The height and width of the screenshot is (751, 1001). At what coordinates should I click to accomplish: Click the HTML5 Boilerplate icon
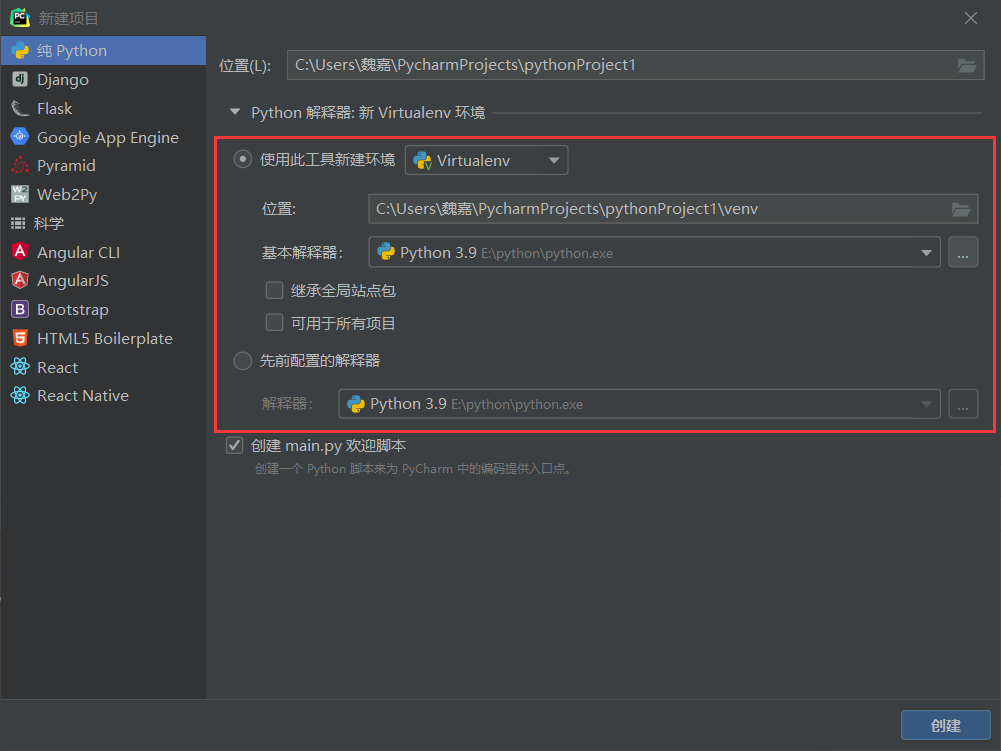pos(20,338)
